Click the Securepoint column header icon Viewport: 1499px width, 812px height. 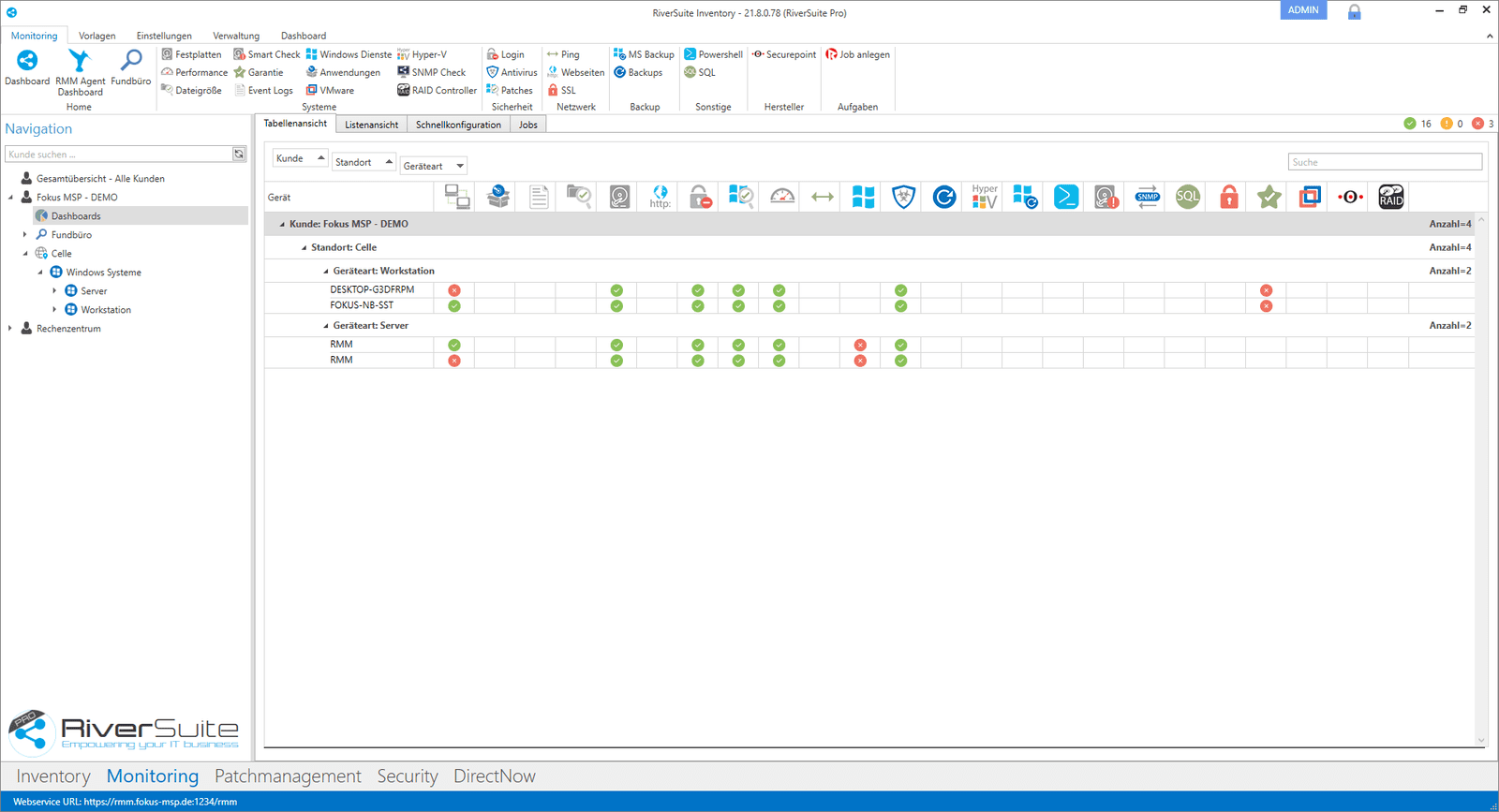point(1350,197)
